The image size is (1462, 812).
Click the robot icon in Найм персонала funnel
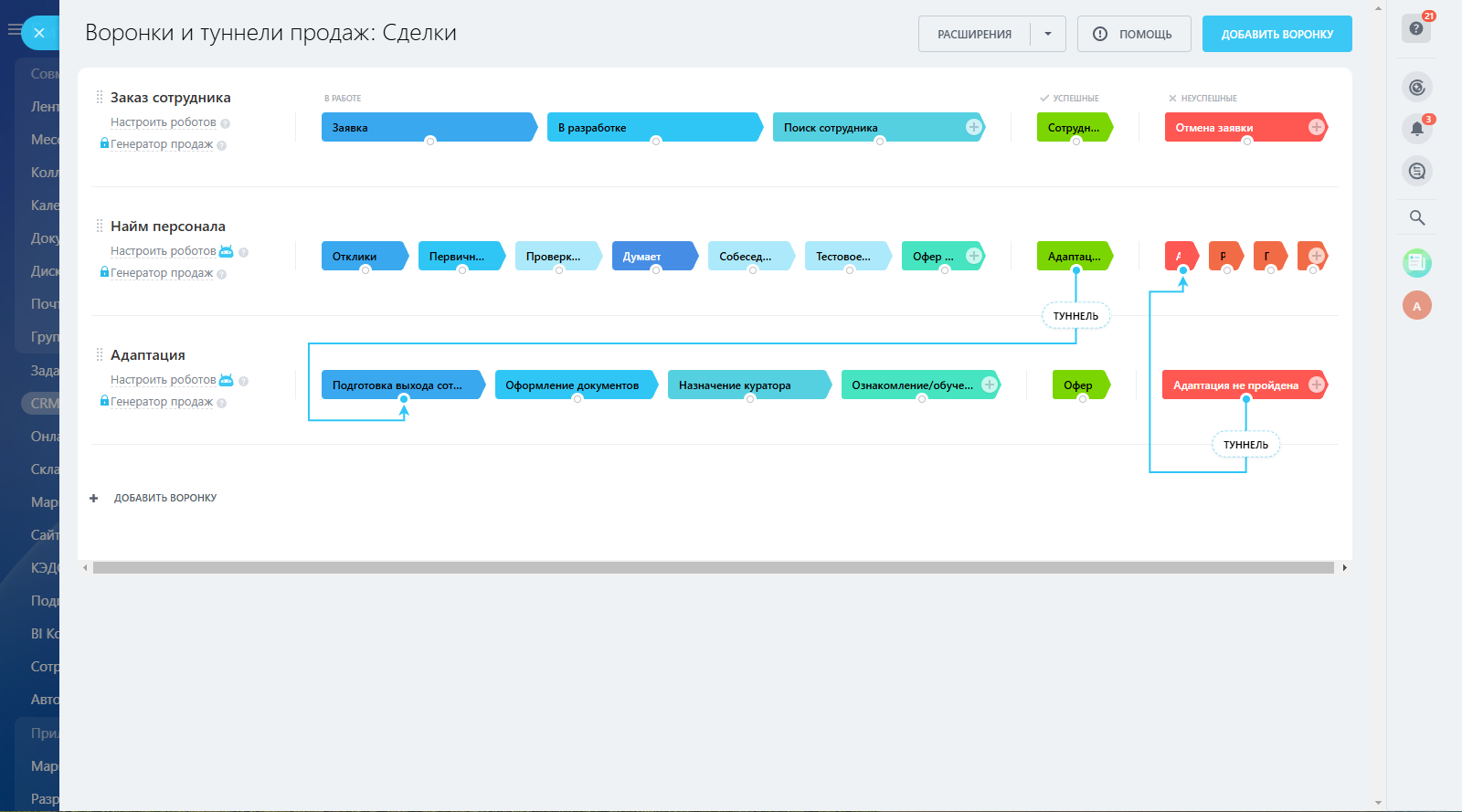point(226,251)
